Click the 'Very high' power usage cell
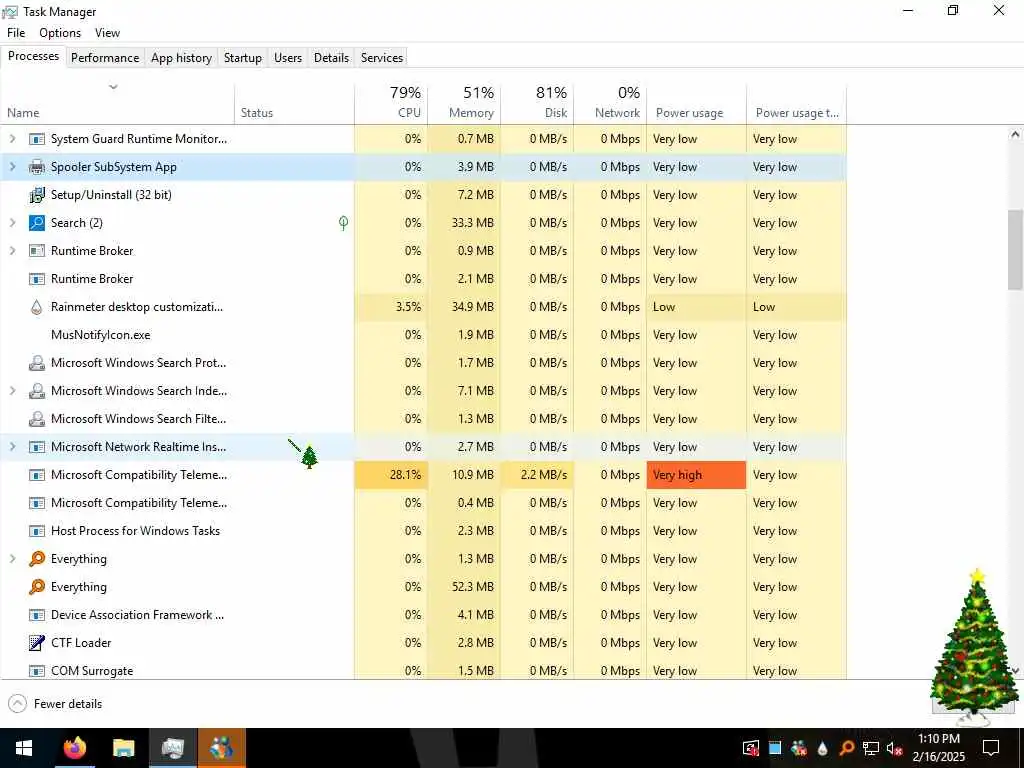1024x768 pixels. click(696, 475)
